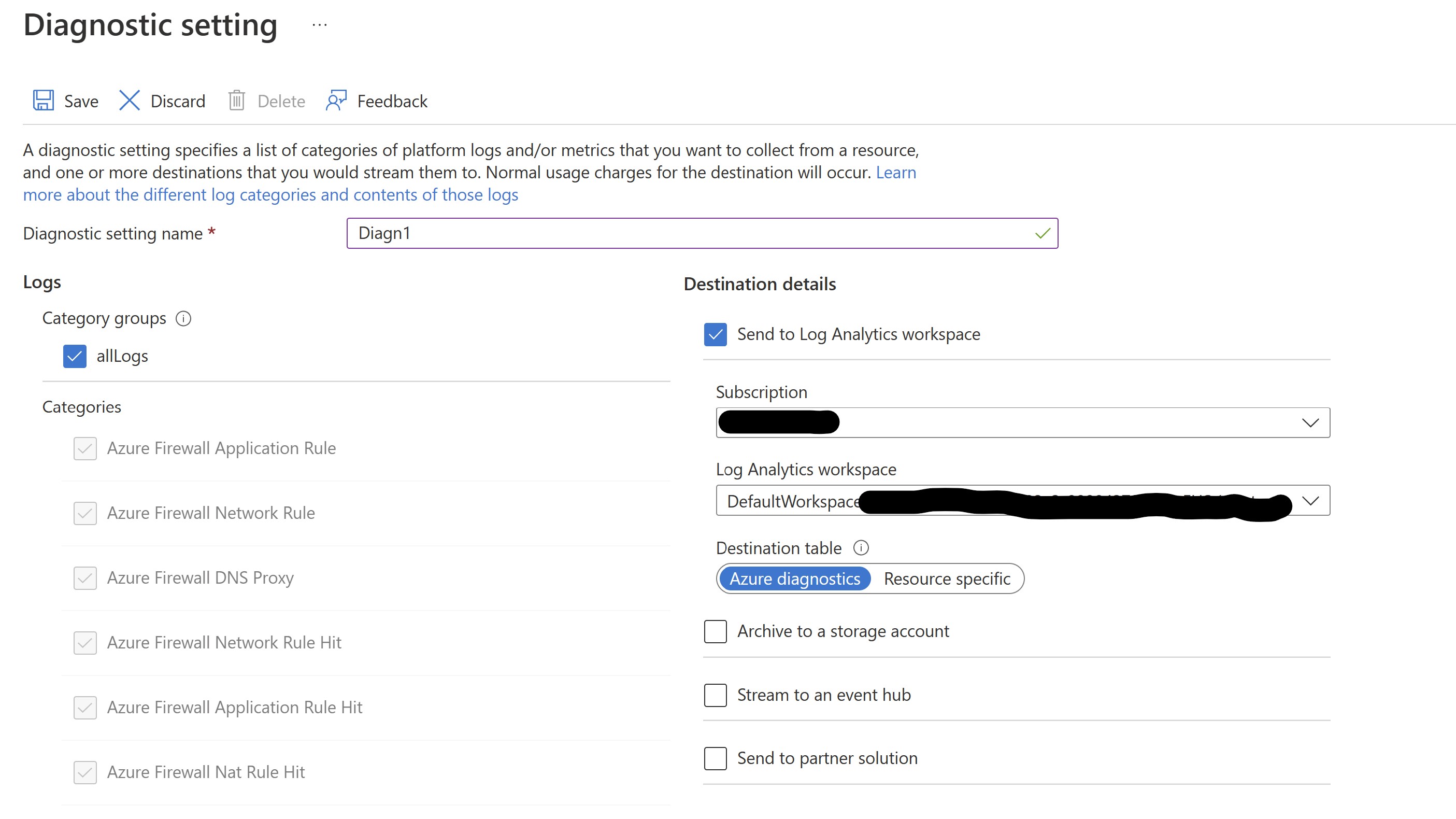Expand the Subscription dropdown
Viewport: 1456px width, 819px height.
click(x=1309, y=422)
